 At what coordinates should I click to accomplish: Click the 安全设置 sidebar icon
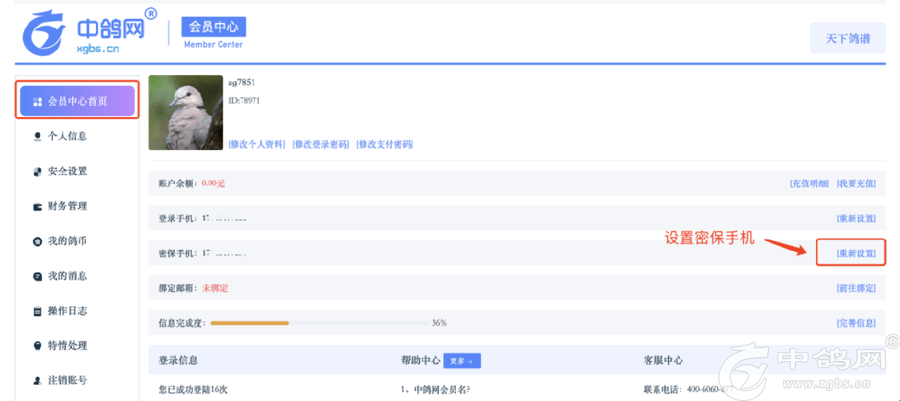[x=37, y=172]
